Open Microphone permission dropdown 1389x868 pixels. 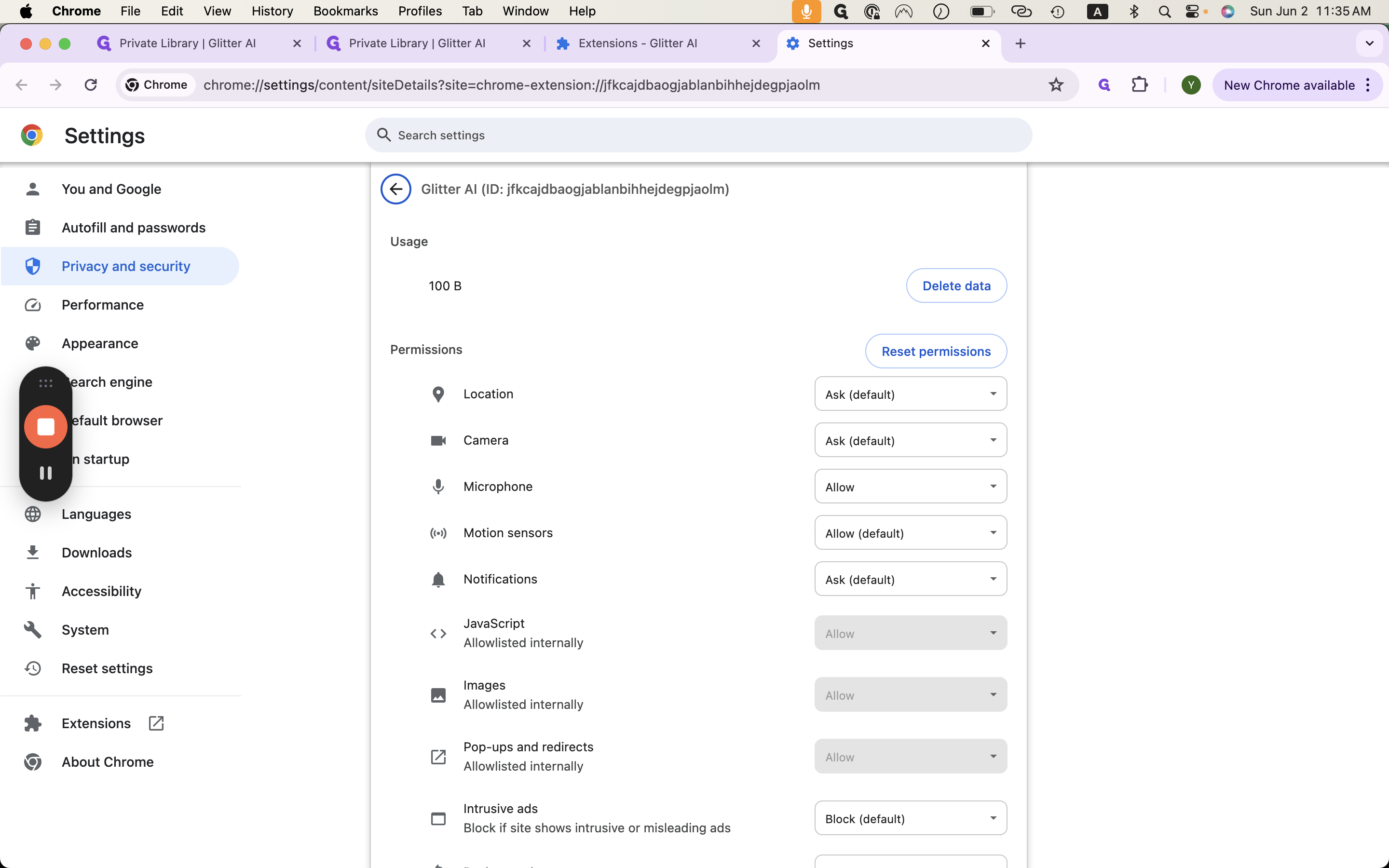point(910,486)
